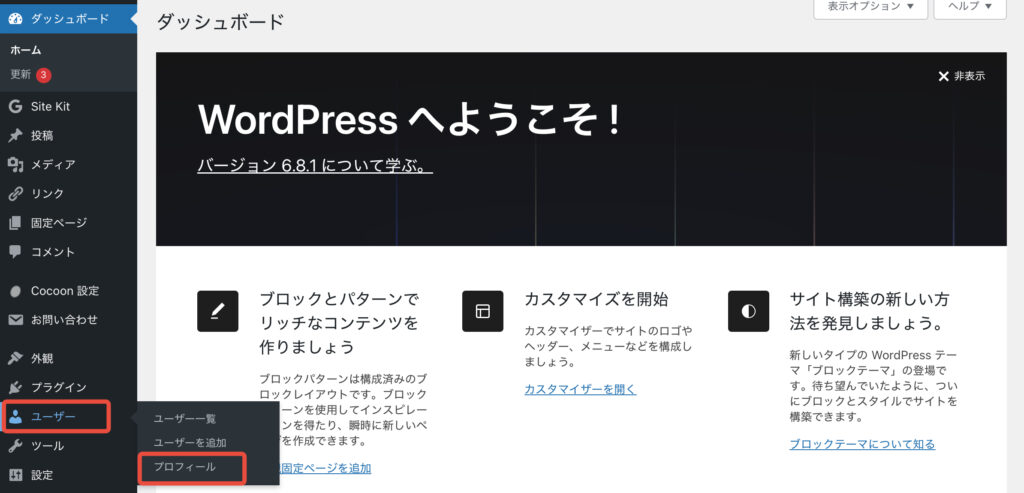The height and width of the screenshot is (493, 1024).
Task: Follow the バージョン 6.8.1 について学ぶ link
Action: pyautogui.click(x=315, y=165)
